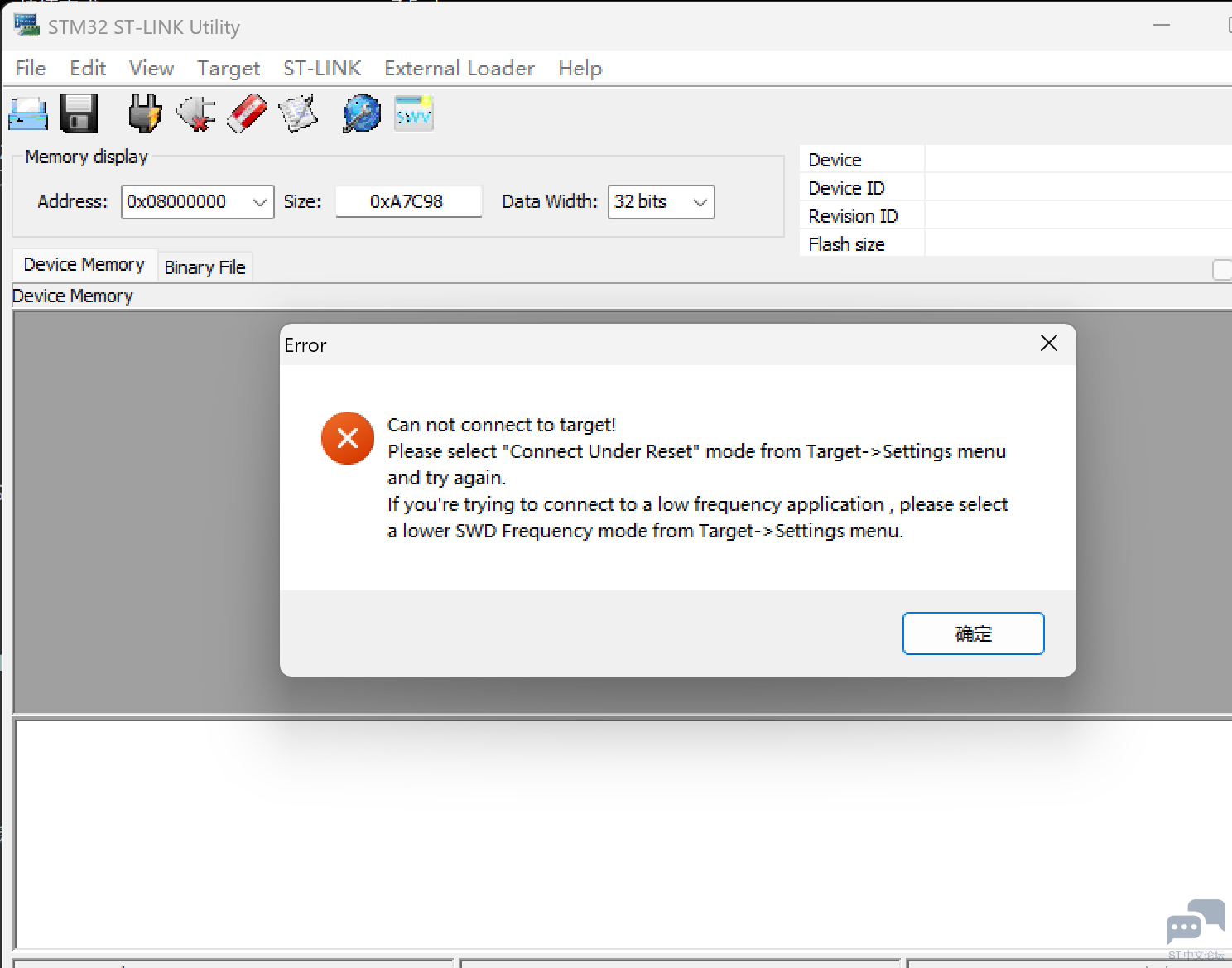Open the View menu

point(152,68)
